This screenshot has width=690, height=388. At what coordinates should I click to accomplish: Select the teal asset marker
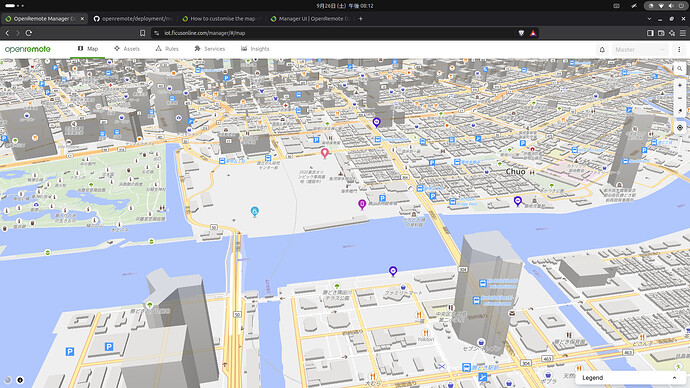point(254,212)
